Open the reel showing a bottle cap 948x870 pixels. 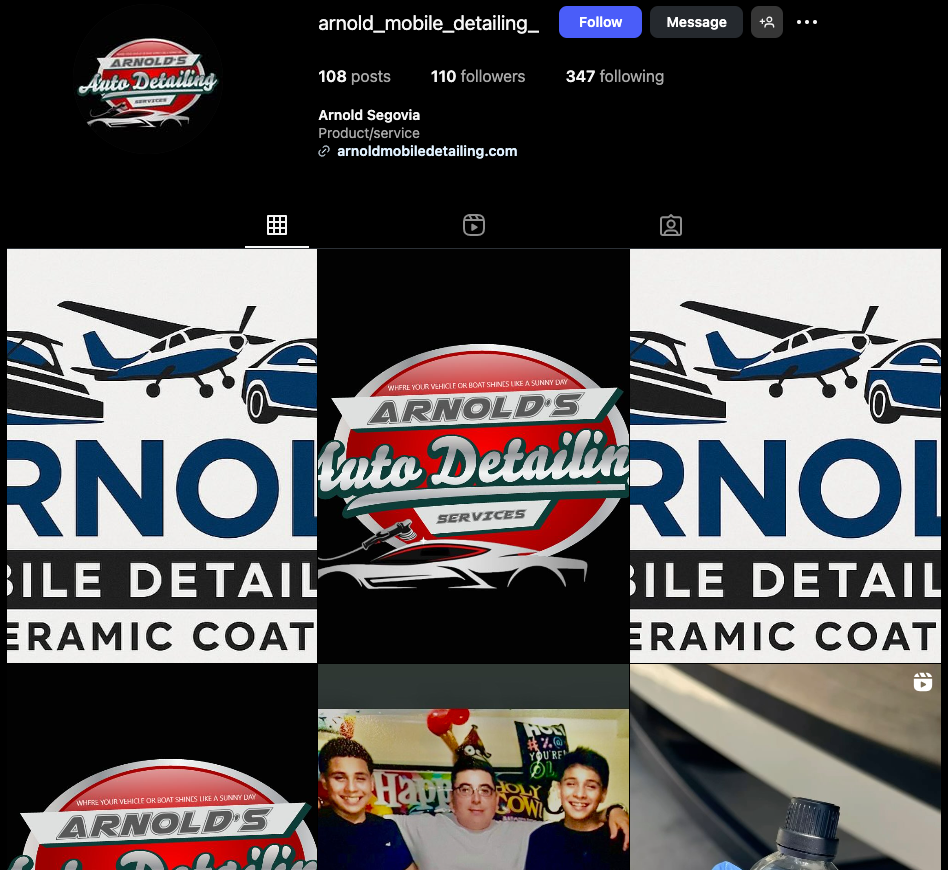pos(785,767)
